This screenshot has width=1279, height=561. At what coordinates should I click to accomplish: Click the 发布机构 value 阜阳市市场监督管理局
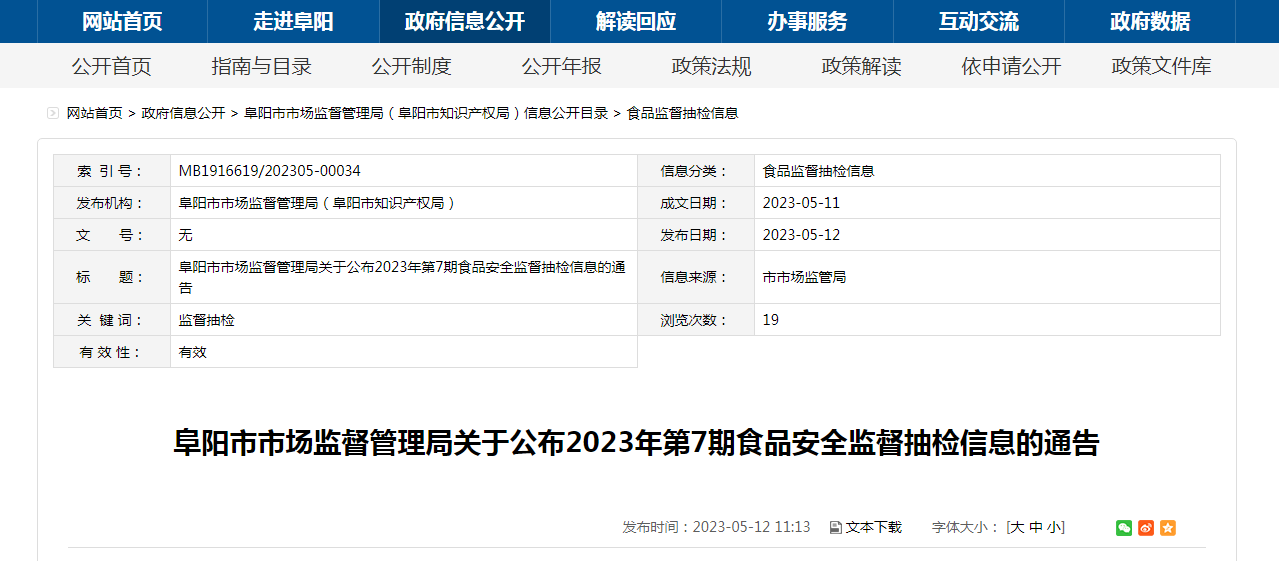tap(317, 203)
